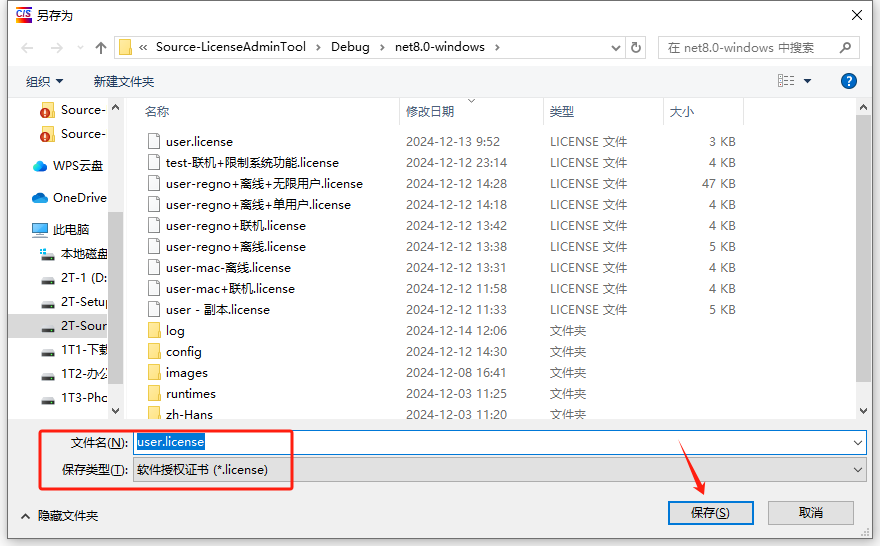Open the recent pages dropdown arrow

point(80,48)
